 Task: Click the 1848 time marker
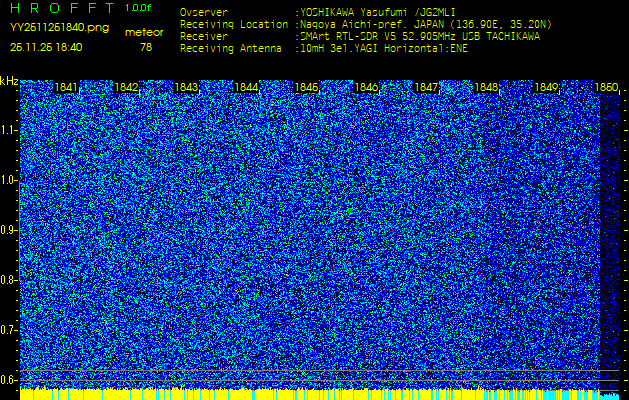click(x=486, y=87)
